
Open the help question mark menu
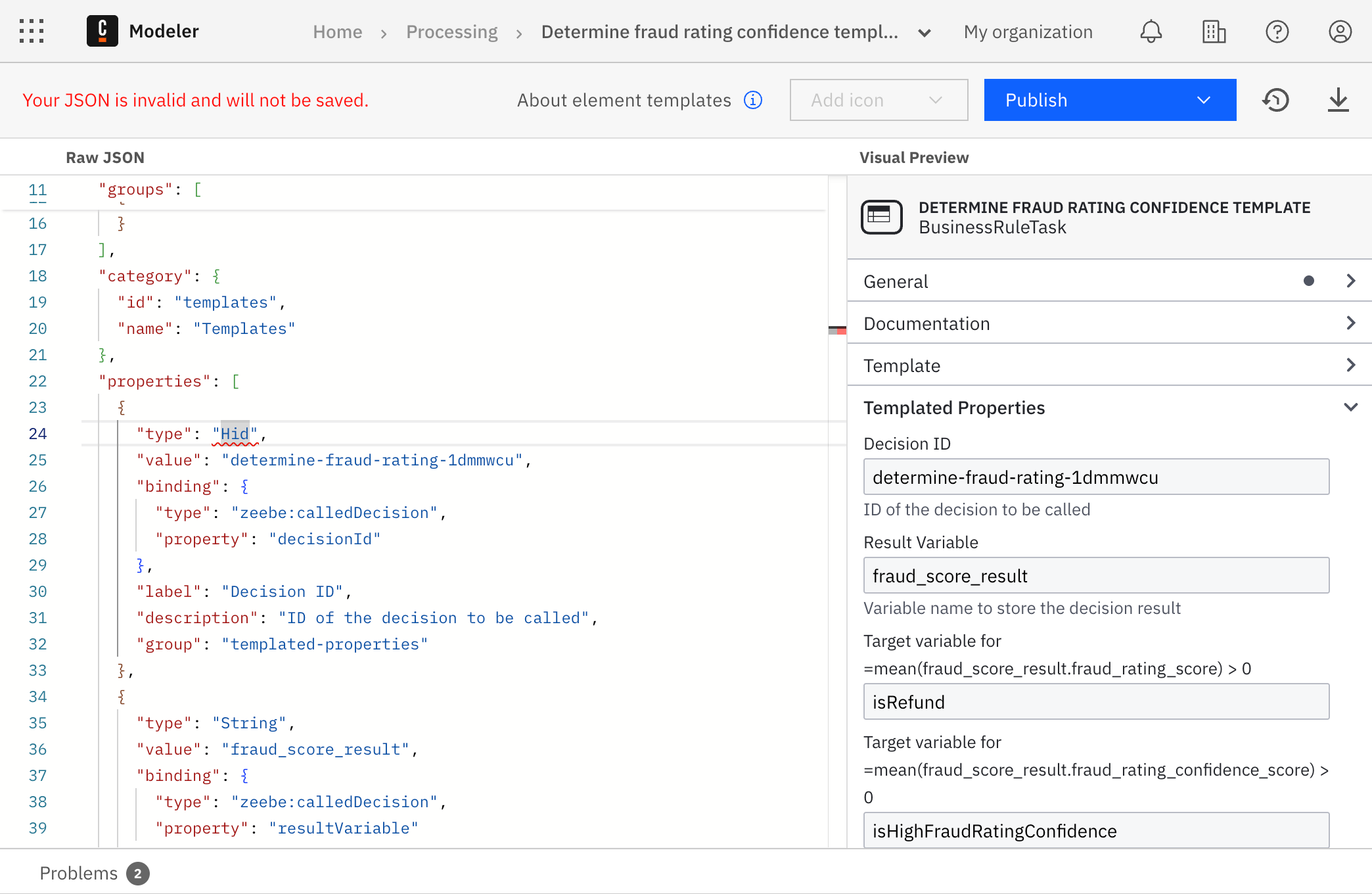pos(1277,31)
